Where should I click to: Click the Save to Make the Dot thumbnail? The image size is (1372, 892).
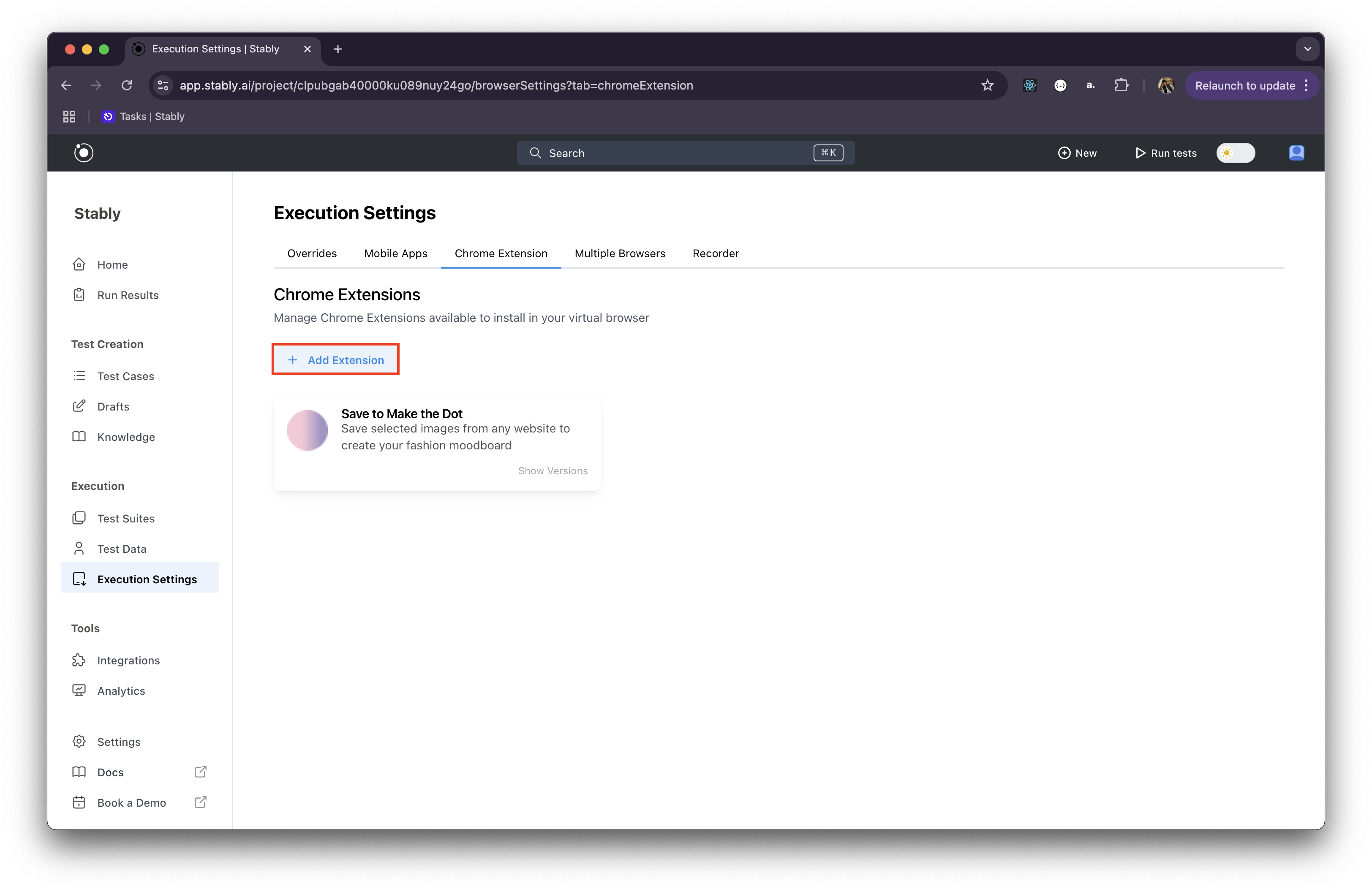307,430
